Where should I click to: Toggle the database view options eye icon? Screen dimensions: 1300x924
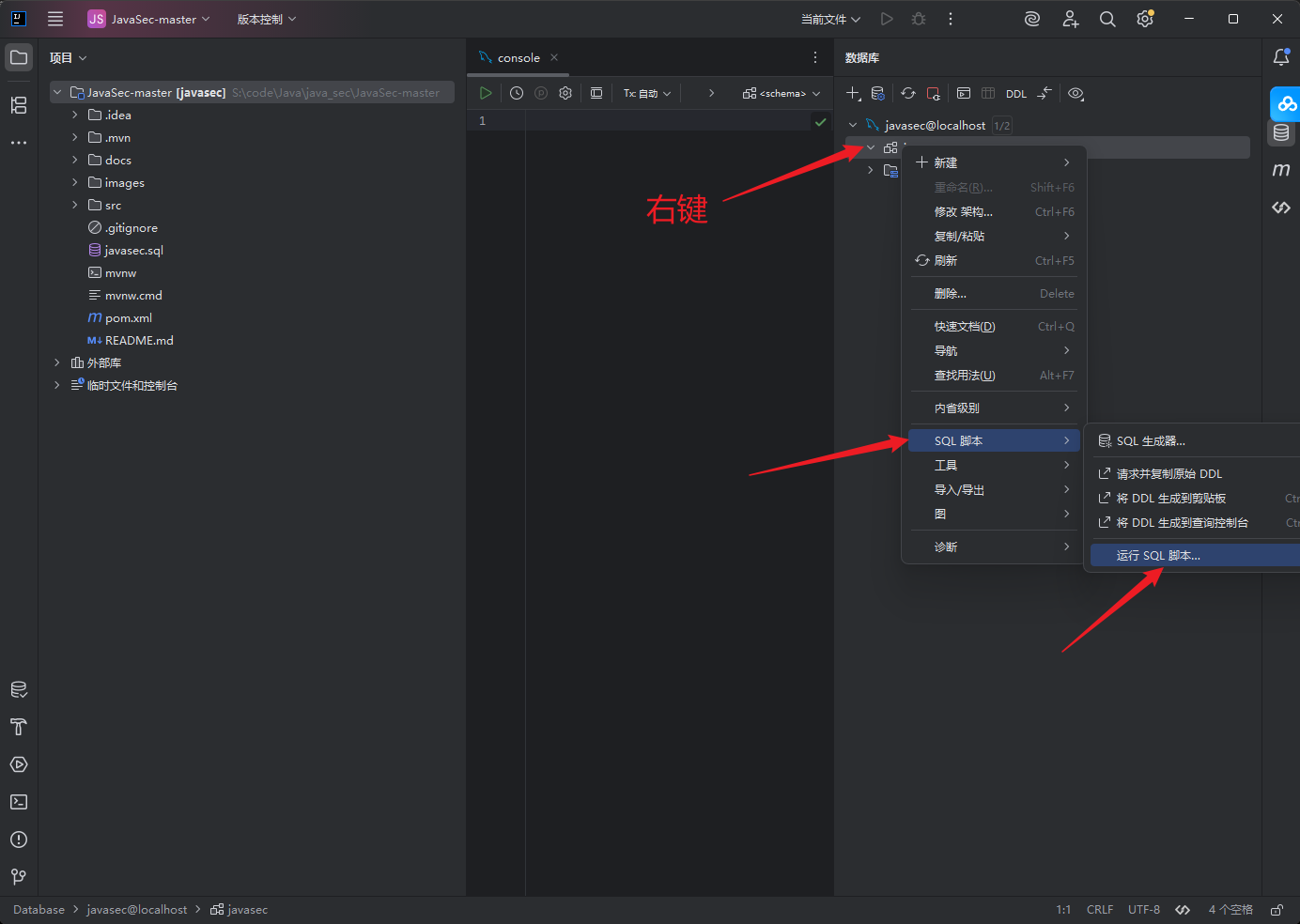(1076, 93)
